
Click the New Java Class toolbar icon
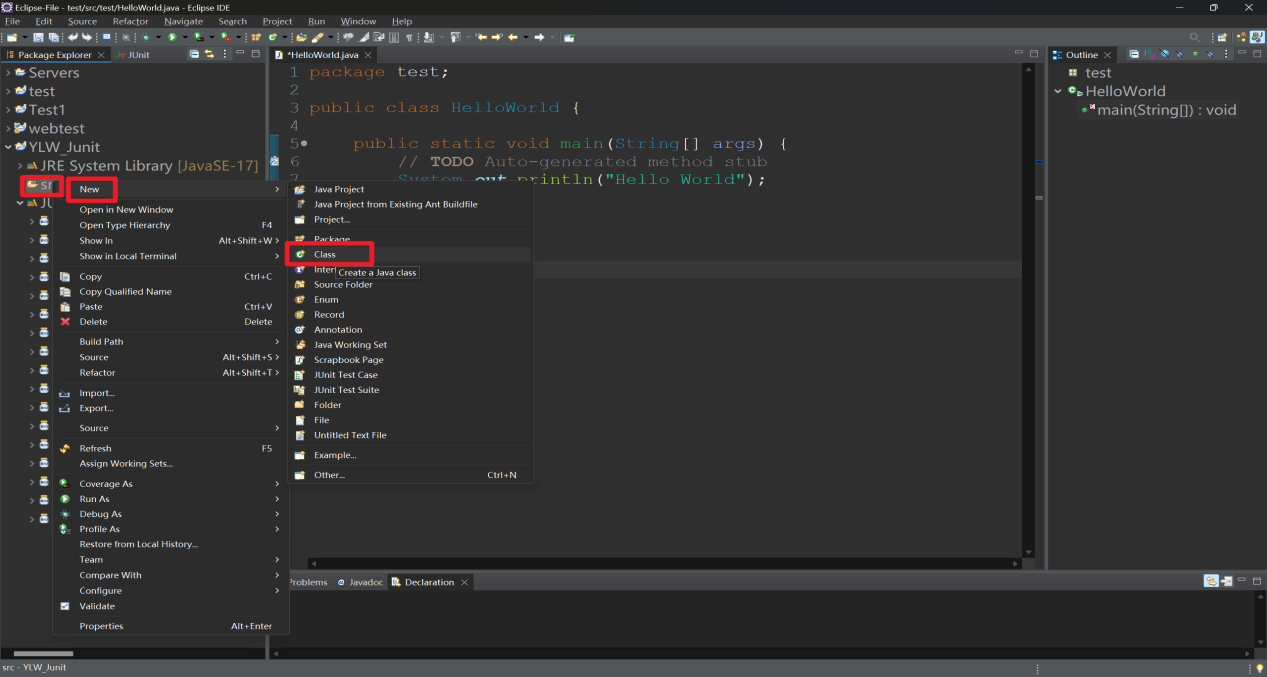click(x=272, y=37)
